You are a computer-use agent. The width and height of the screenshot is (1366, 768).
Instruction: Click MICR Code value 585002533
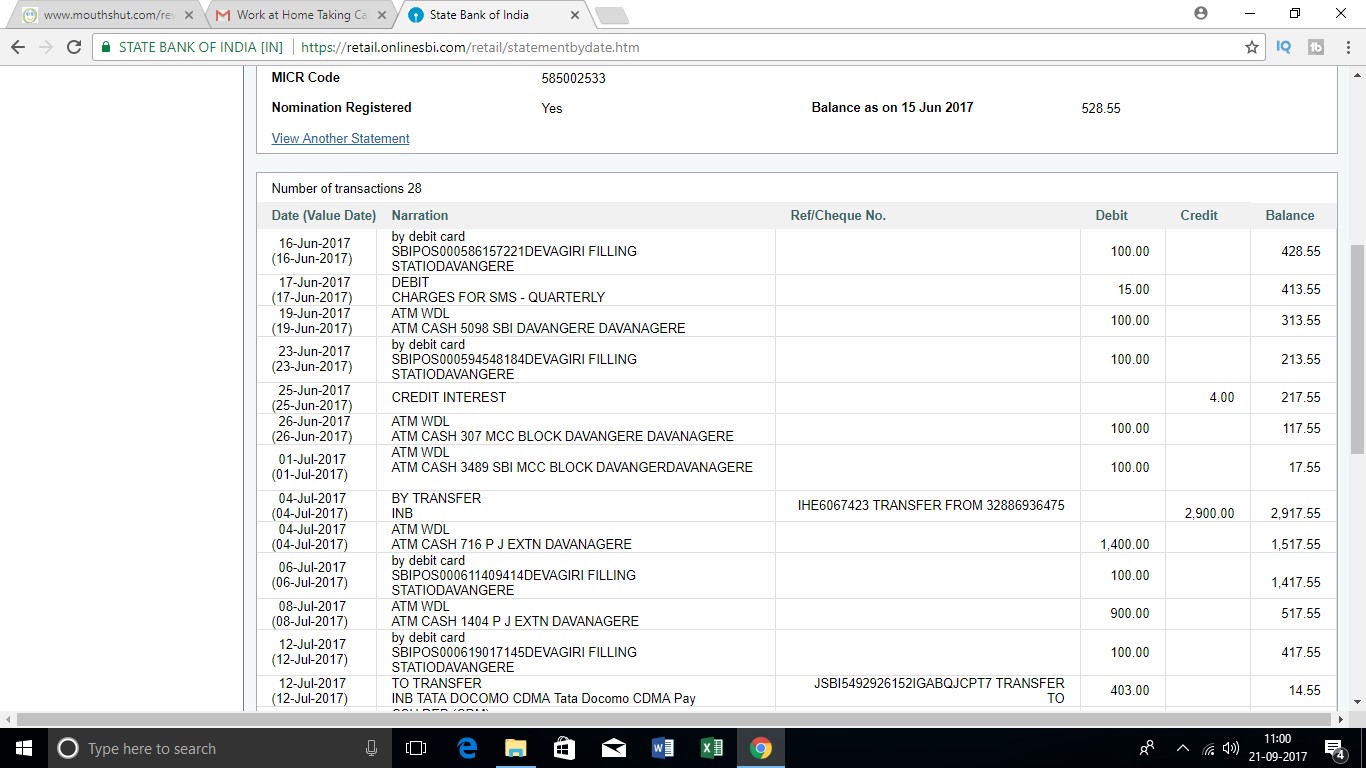click(573, 78)
